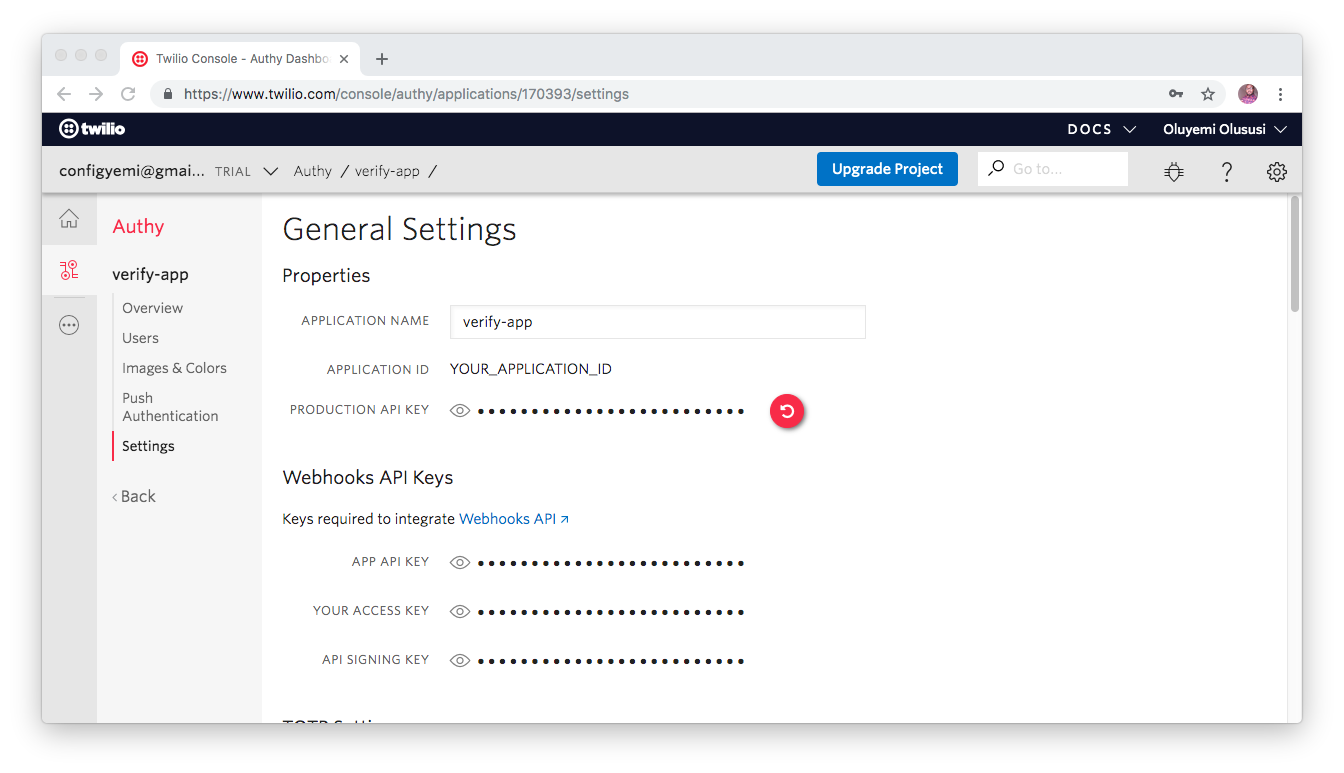Viewport: 1344px width, 773px height.
Task: Open the home icon in sidebar
Action: pos(69,219)
